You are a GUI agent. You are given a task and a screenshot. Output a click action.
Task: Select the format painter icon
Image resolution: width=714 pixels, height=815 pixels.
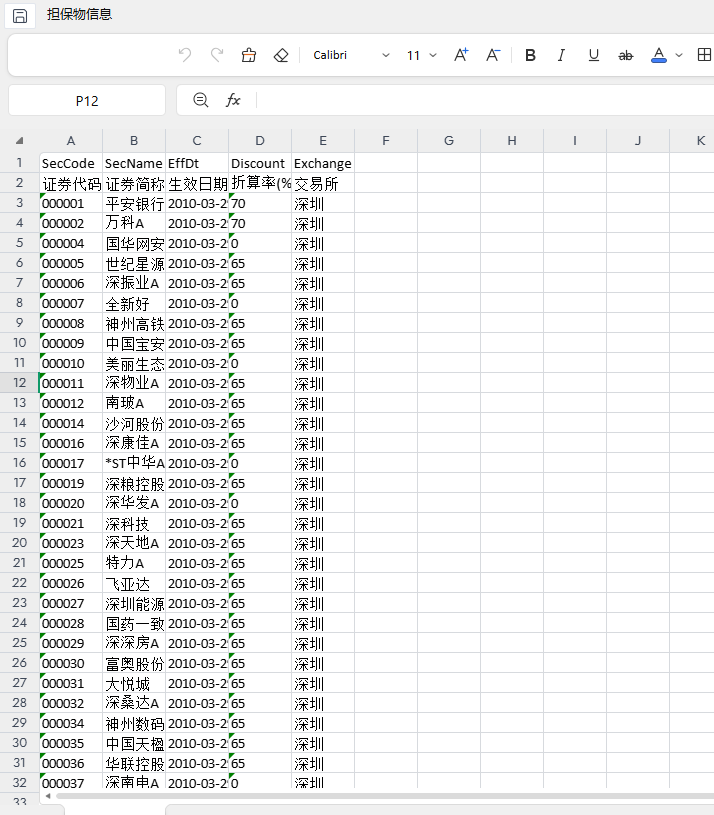(249, 55)
